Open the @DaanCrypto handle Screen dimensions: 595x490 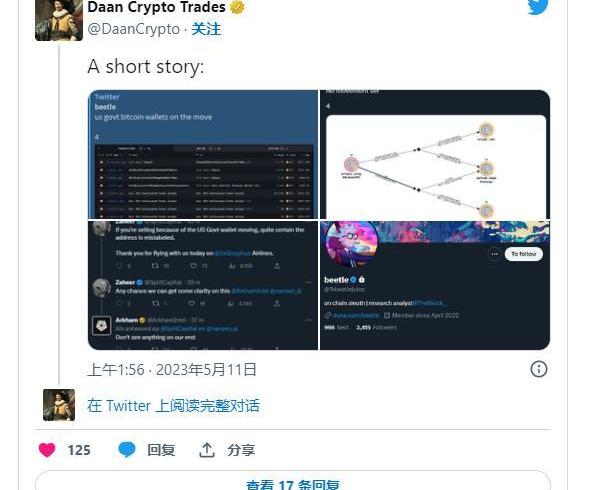tap(134, 29)
